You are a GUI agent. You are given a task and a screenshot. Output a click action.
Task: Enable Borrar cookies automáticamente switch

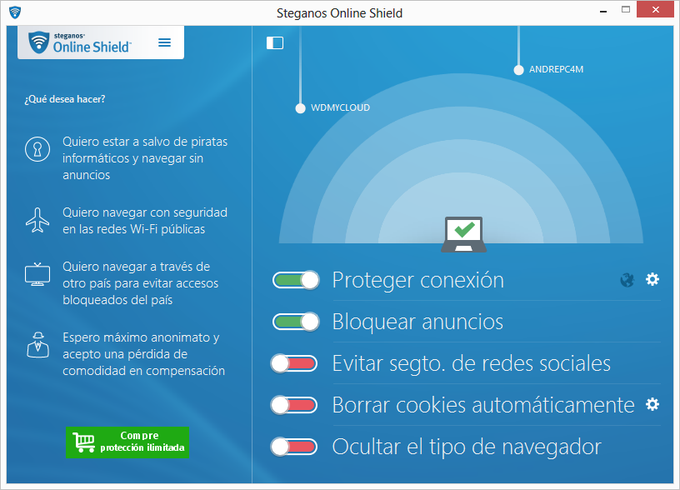294,405
